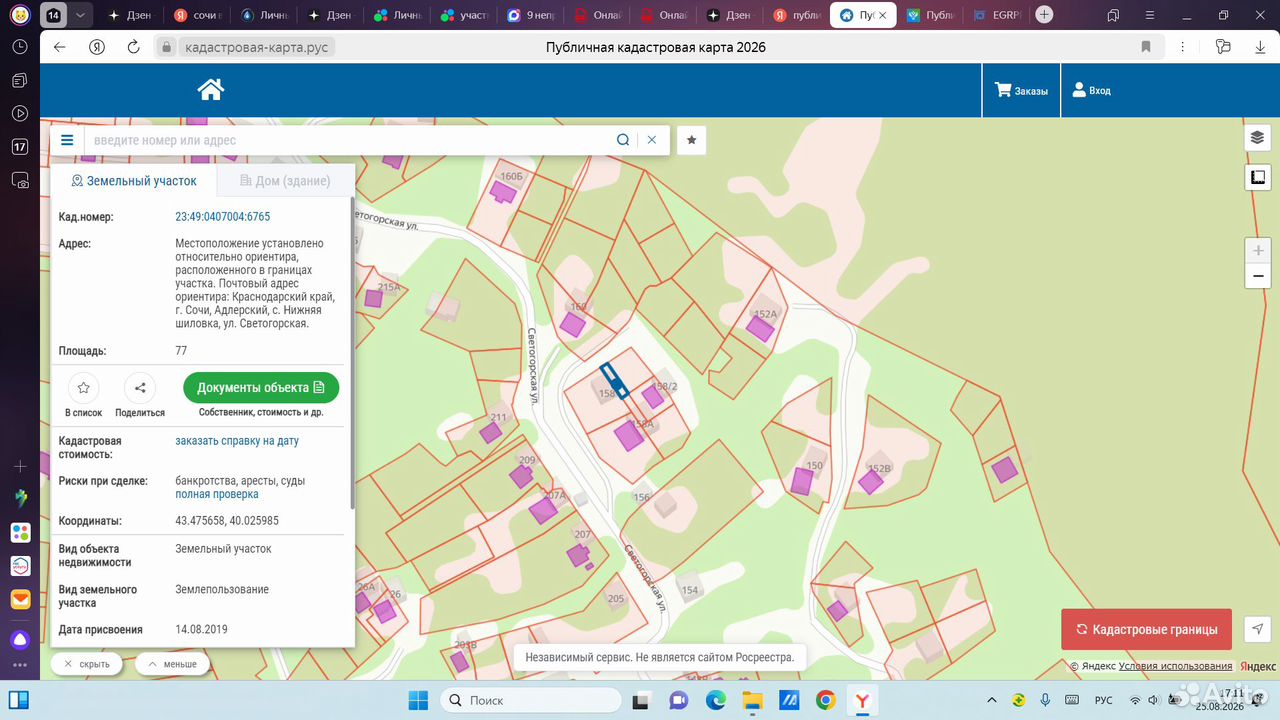The height and width of the screenshot is (720, 1280).
Task: Switch the РУС keyboard language
Action: (x=1104, y=700)
